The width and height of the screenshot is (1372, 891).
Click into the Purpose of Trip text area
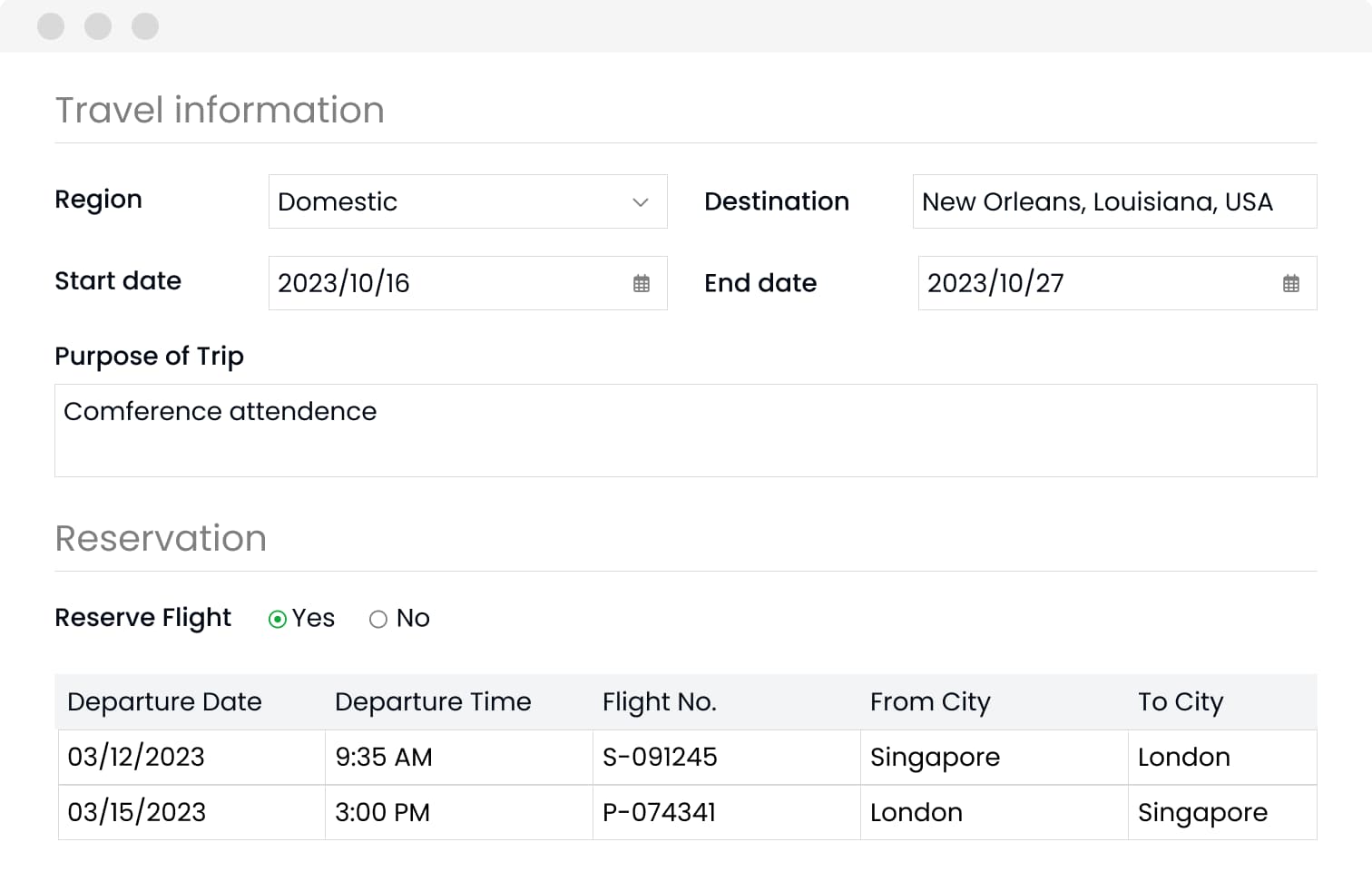coord(685,430)
